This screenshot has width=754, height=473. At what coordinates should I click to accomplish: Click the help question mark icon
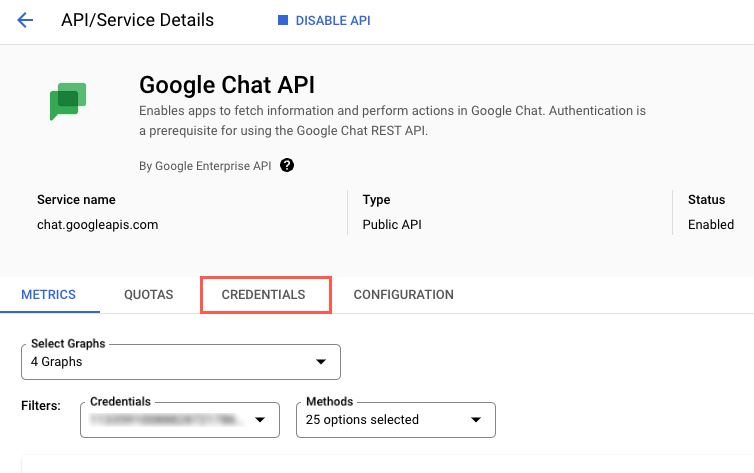click(287, 166)
